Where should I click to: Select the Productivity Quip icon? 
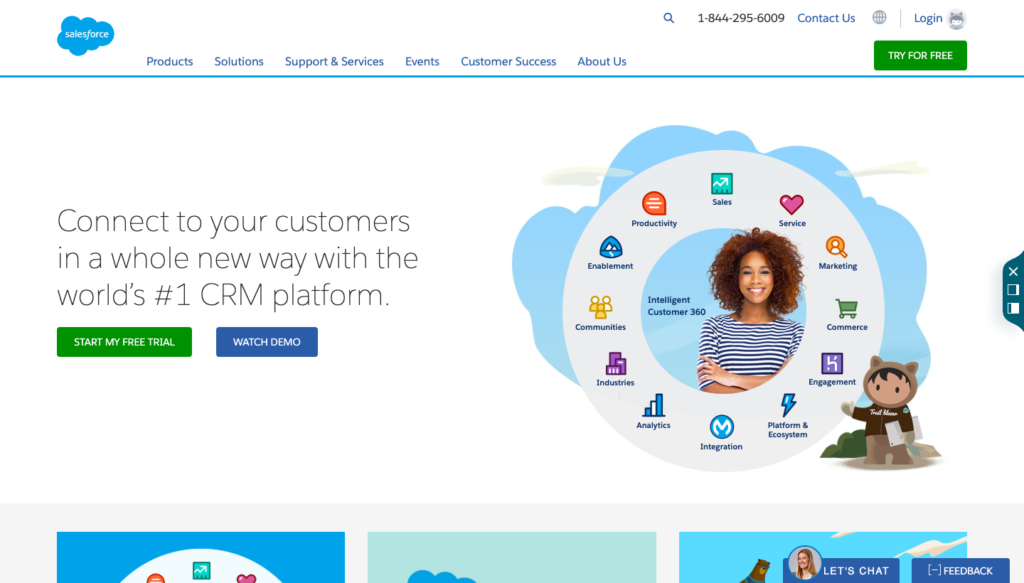pos(654,204)
